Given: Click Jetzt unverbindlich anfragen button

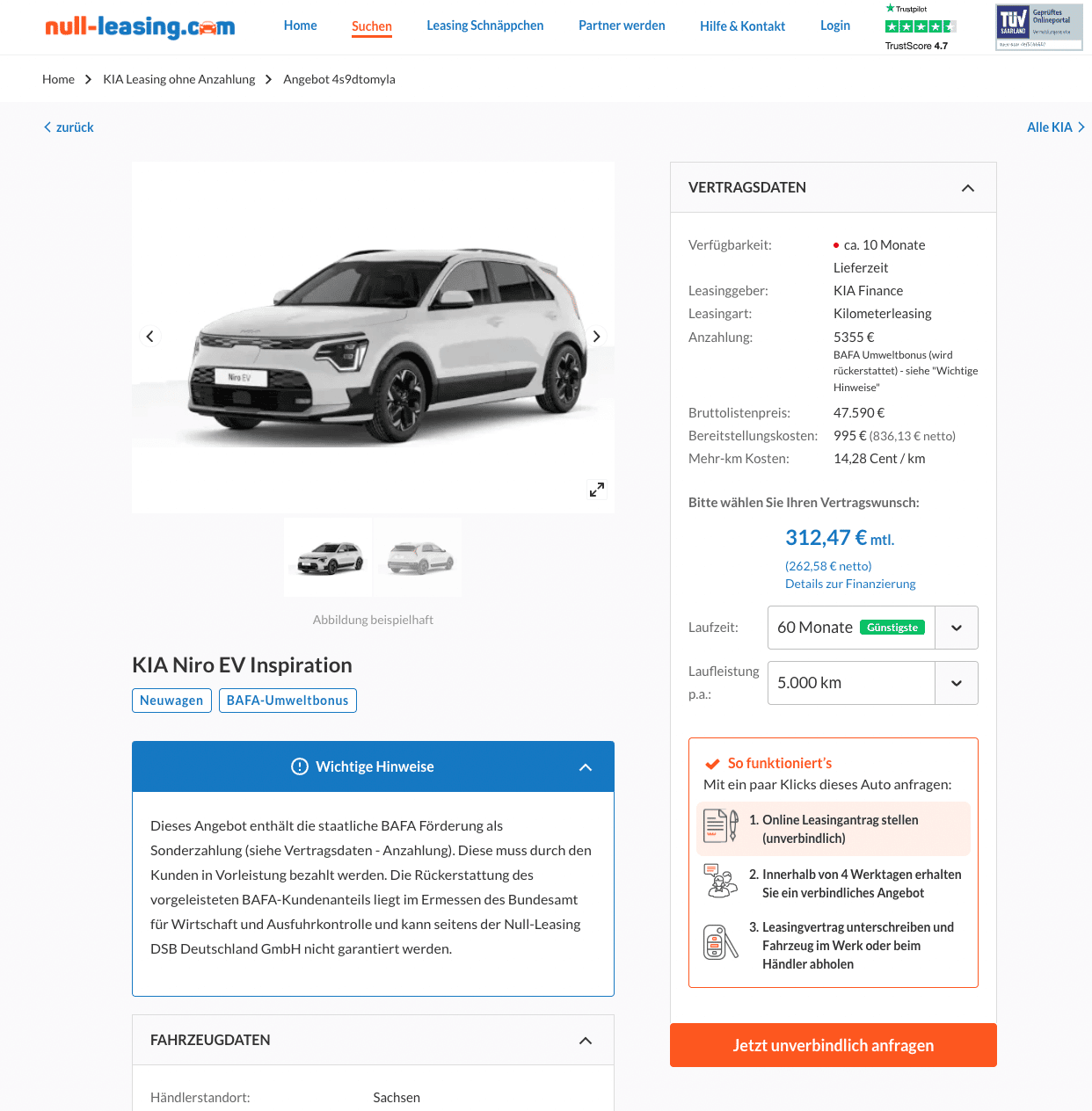Looking at the screenshot, I should [x=834, y=1045].
